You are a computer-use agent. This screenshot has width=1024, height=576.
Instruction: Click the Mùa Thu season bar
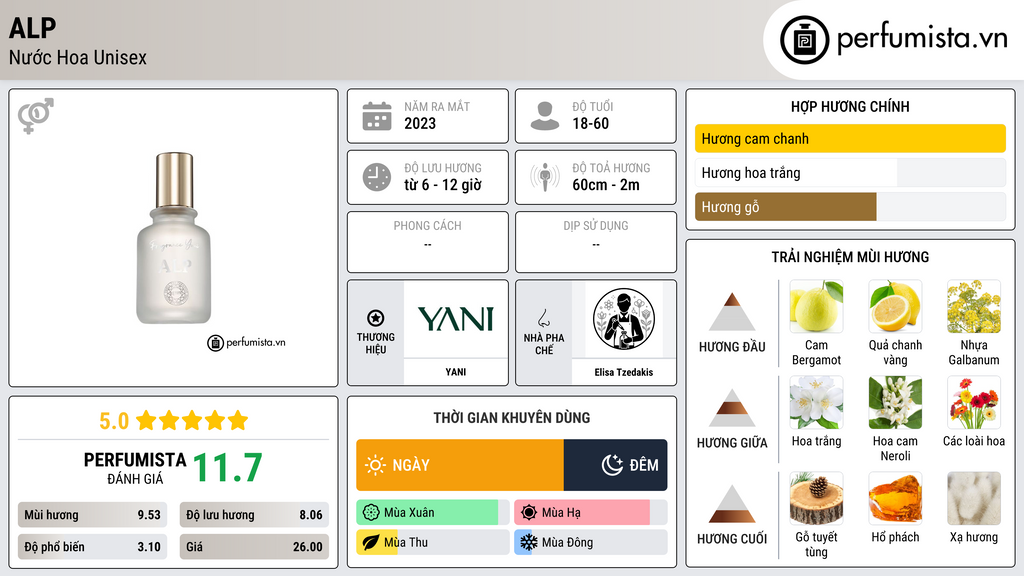click(x=433, y=542)
